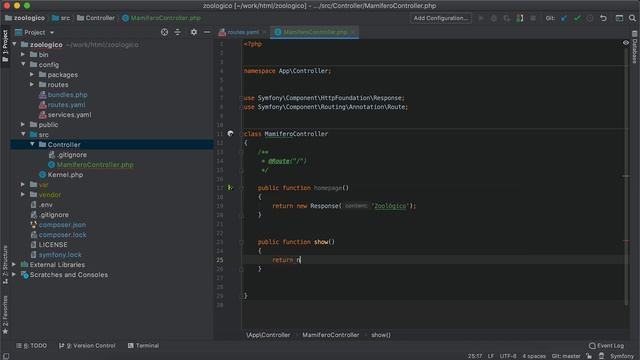The height and width of the screenshot is (360, 640).
Task: Click the Run button in toolbar
Action: point(481,18)
